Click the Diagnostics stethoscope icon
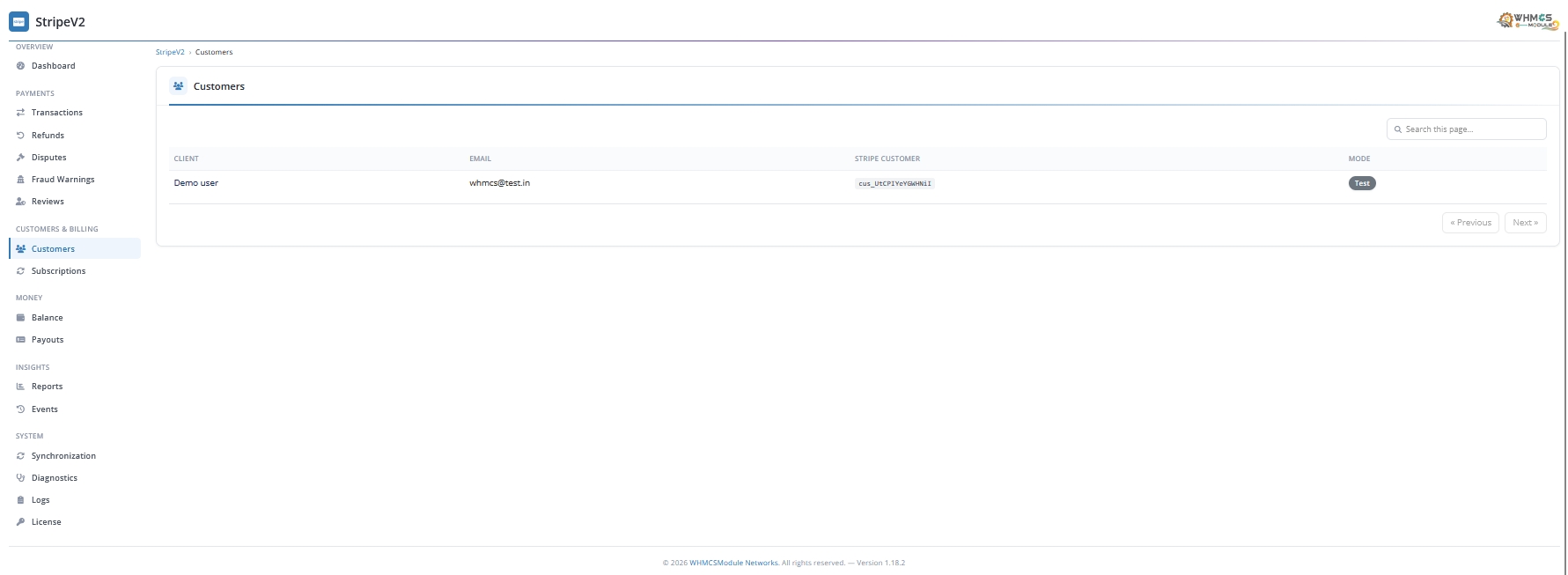The width and height of the screenshot is (1568, 575). coord(20,478)
